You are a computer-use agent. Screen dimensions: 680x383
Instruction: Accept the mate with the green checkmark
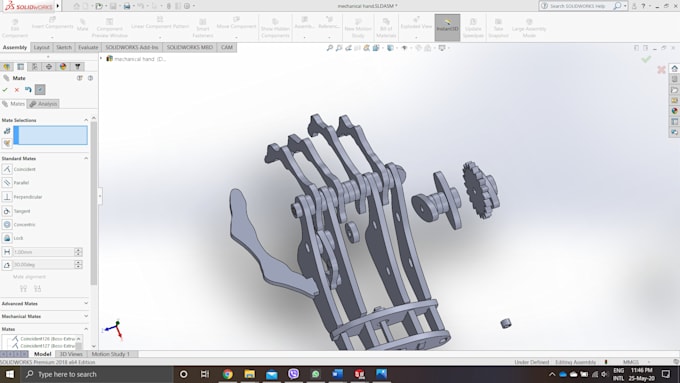coord(5,90)
